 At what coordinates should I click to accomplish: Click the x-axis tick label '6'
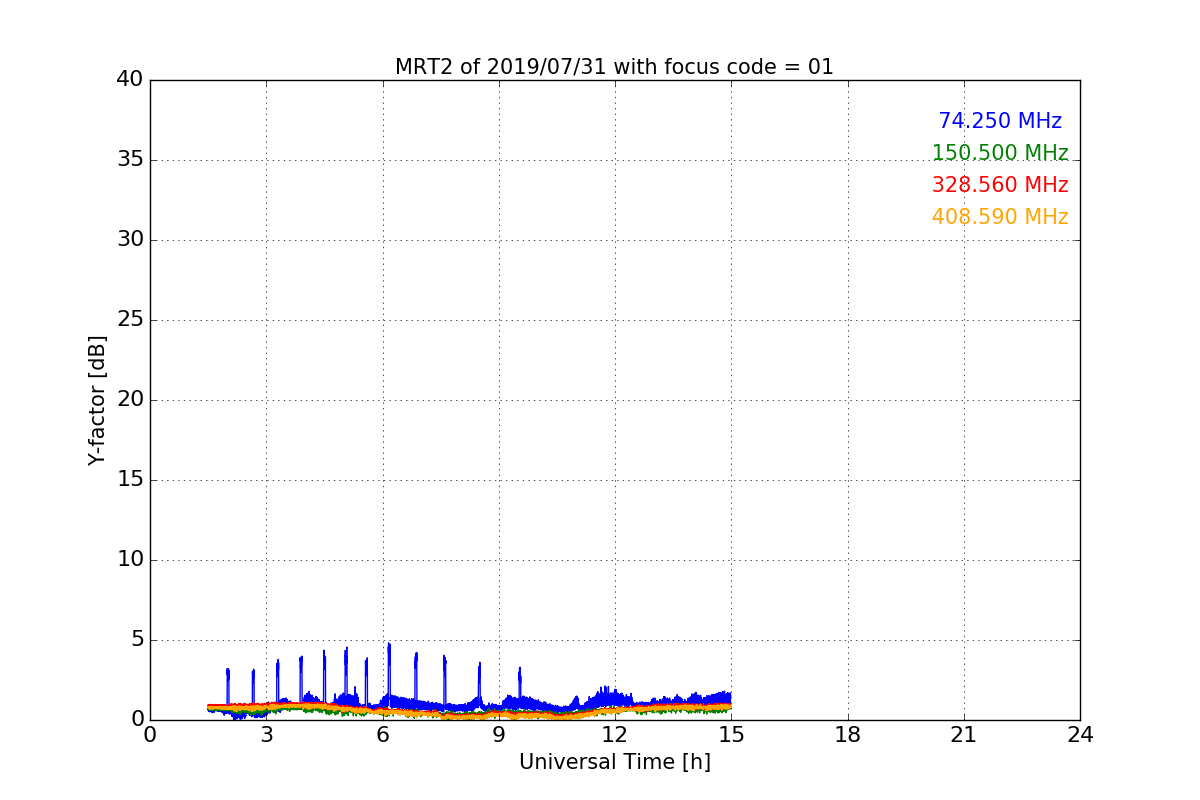tap(383, 735)
